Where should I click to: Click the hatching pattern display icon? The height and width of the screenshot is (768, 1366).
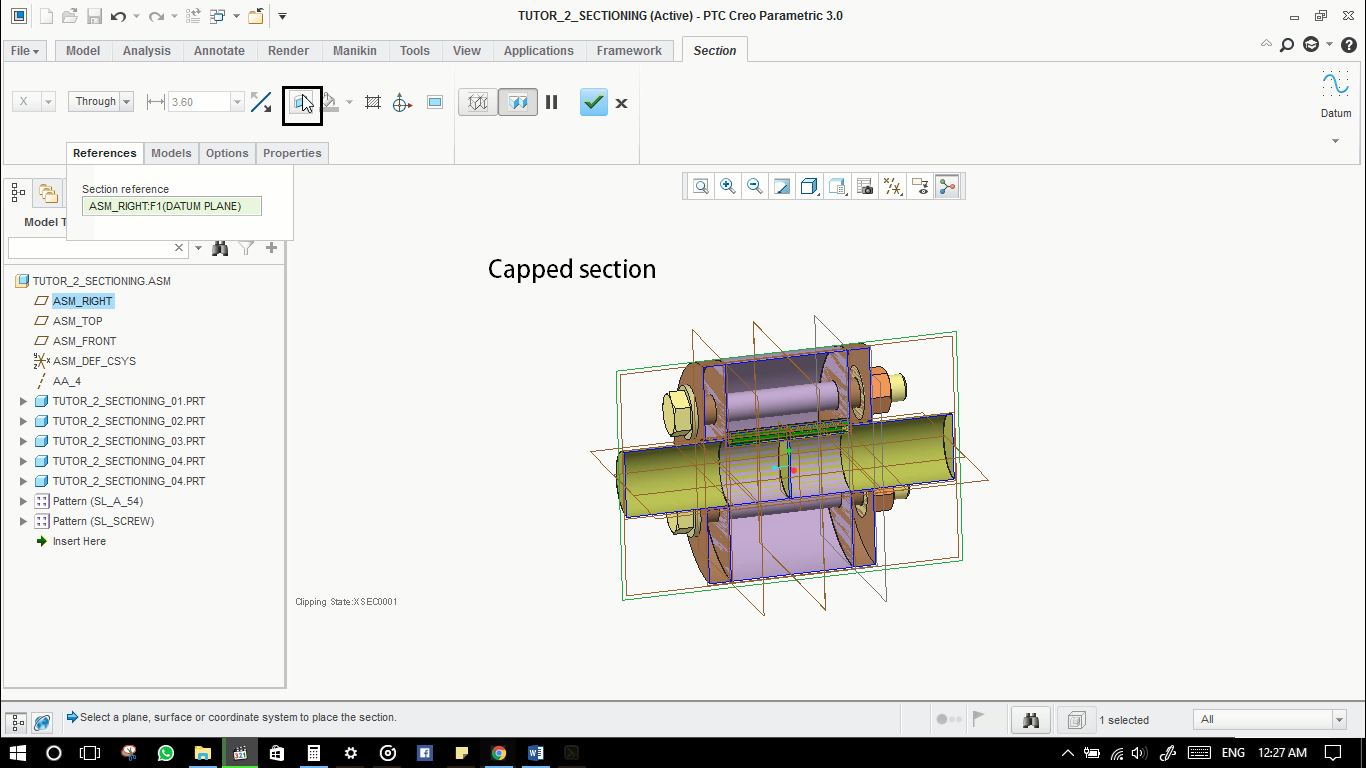click(x=373, y=102)
